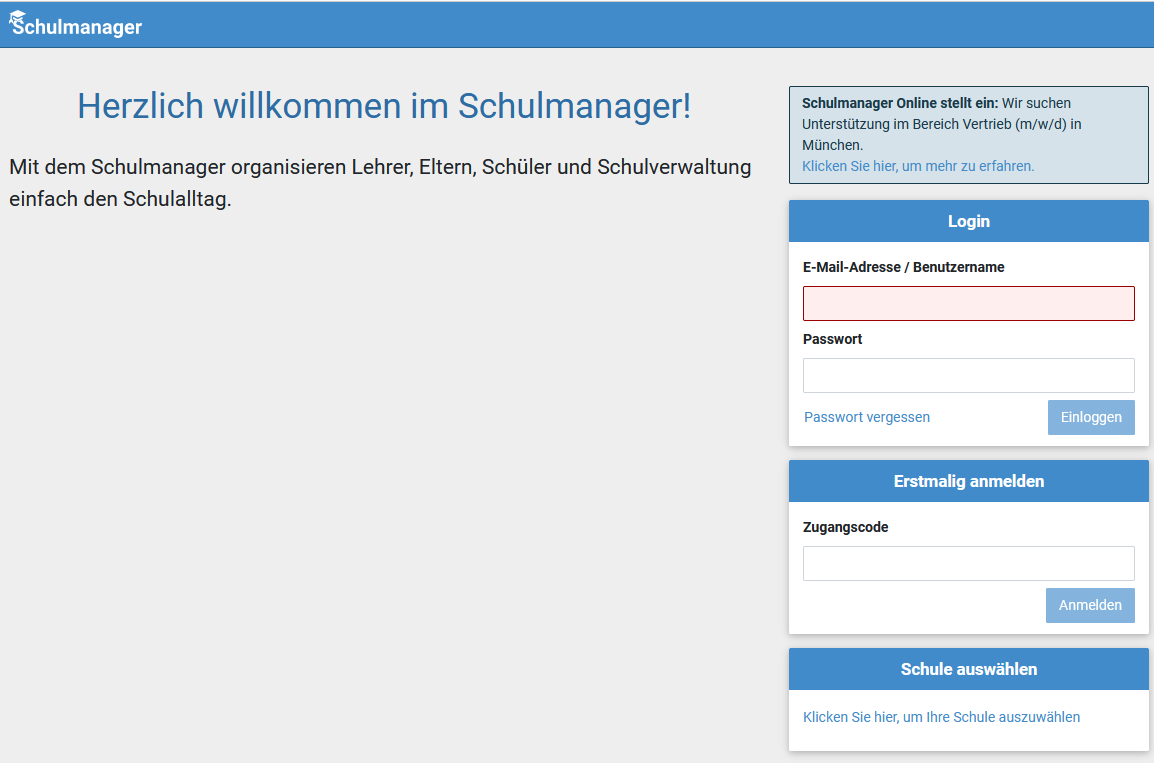Image resolution: width=1154 pixels, height=763 pixels.
Task: Click the 'Herzlich willkommen im Schulmanager!' heading
Action: coord(384,106)
